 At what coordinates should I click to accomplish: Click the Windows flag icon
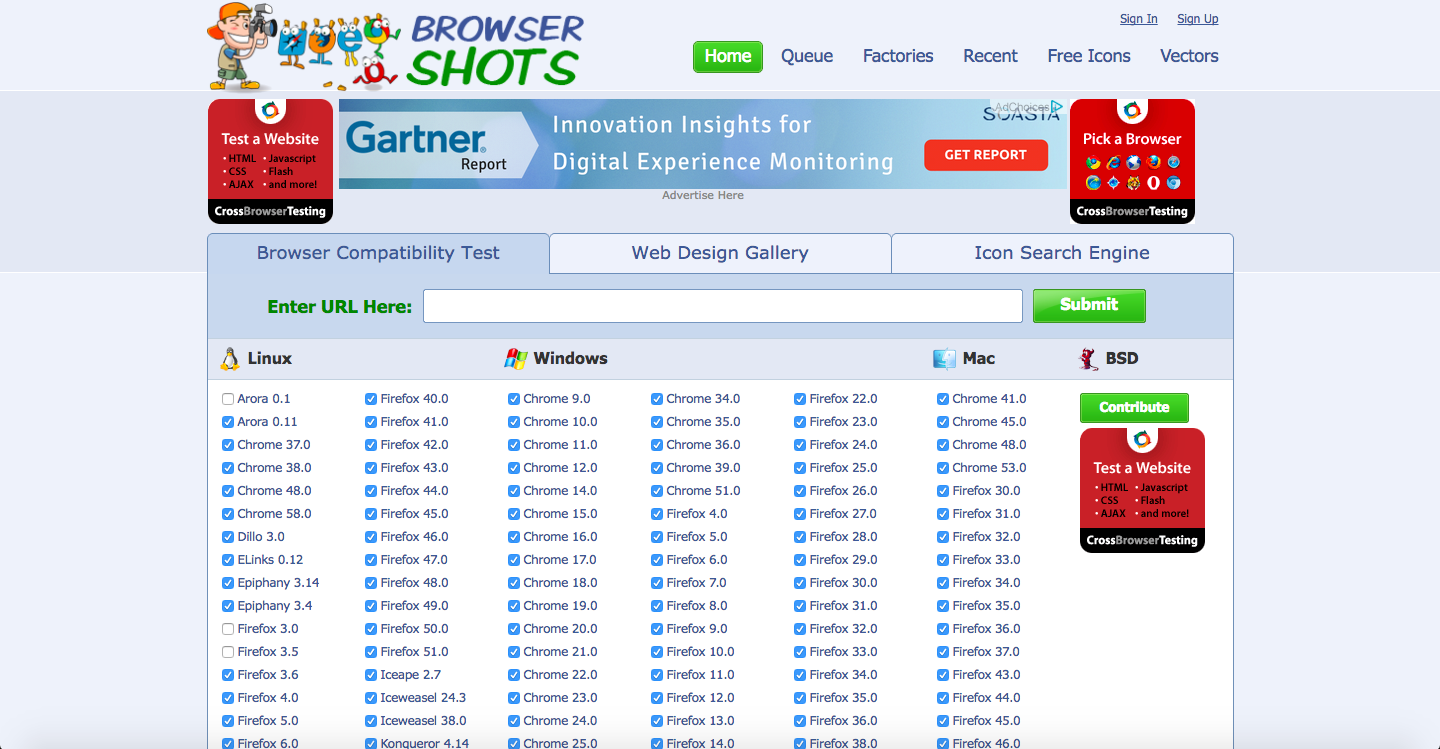(515, 359)
